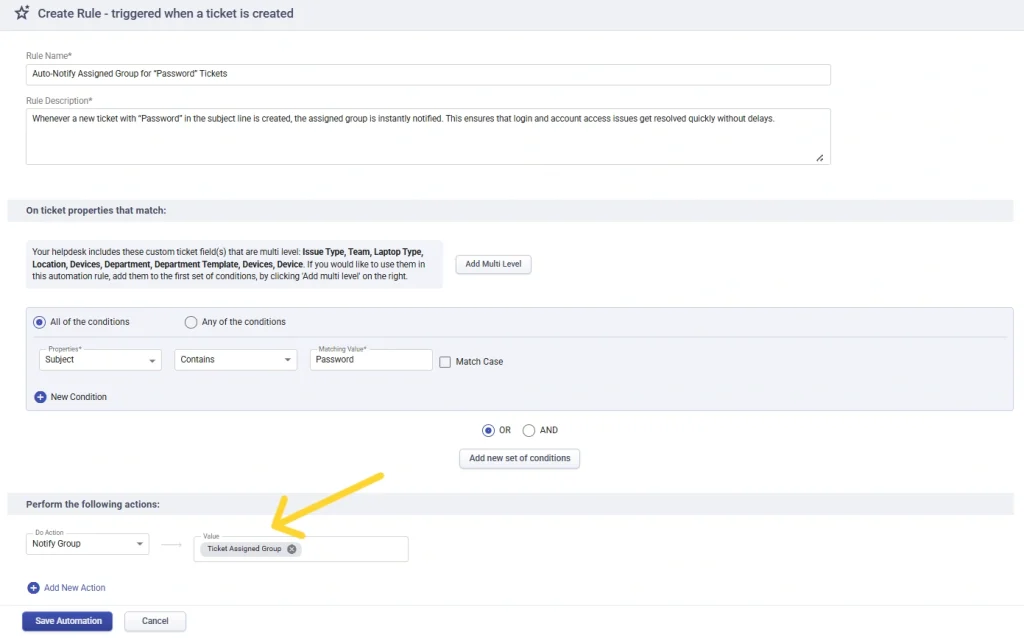Viewport: 1024px width, 638px height.
Task: Click 'Add new set of conditions' button
Action: coord(519,458)
